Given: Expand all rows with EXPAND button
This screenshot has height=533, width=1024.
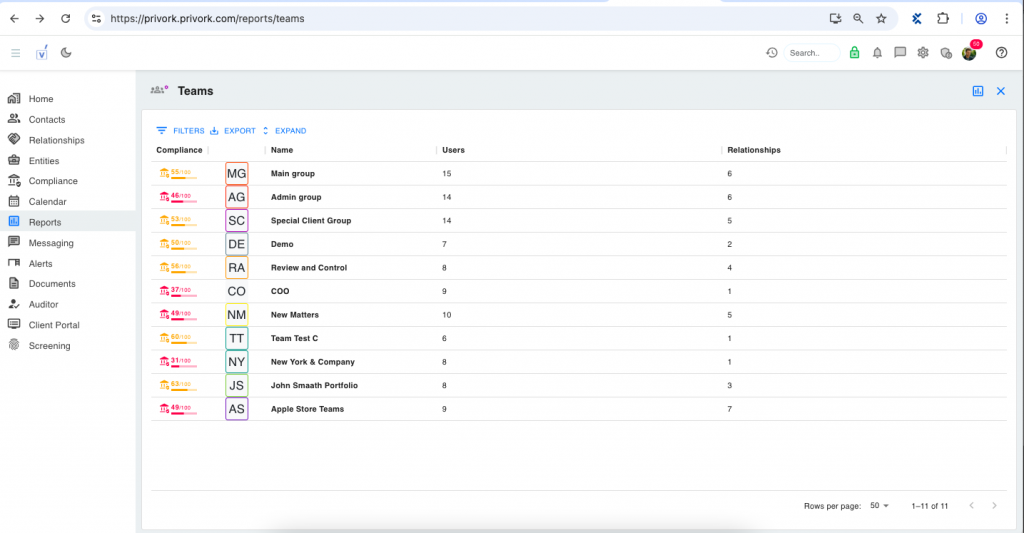Looking at the screenshot, I should coord(284,131).
